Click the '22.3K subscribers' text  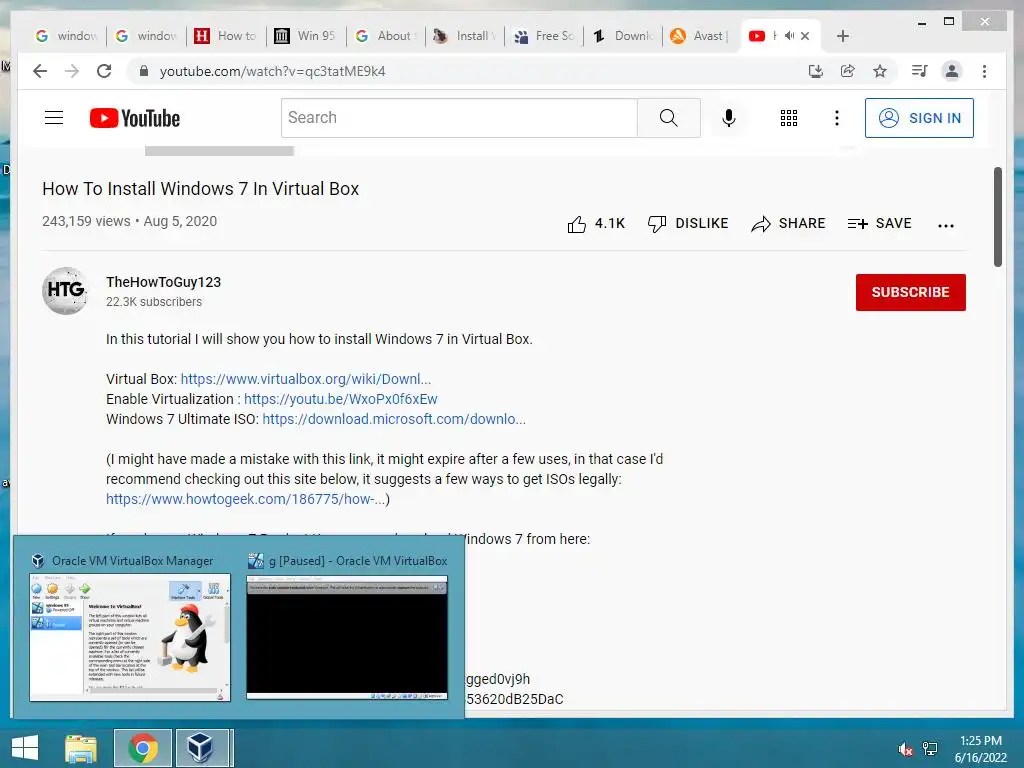[x=153, y=302]
